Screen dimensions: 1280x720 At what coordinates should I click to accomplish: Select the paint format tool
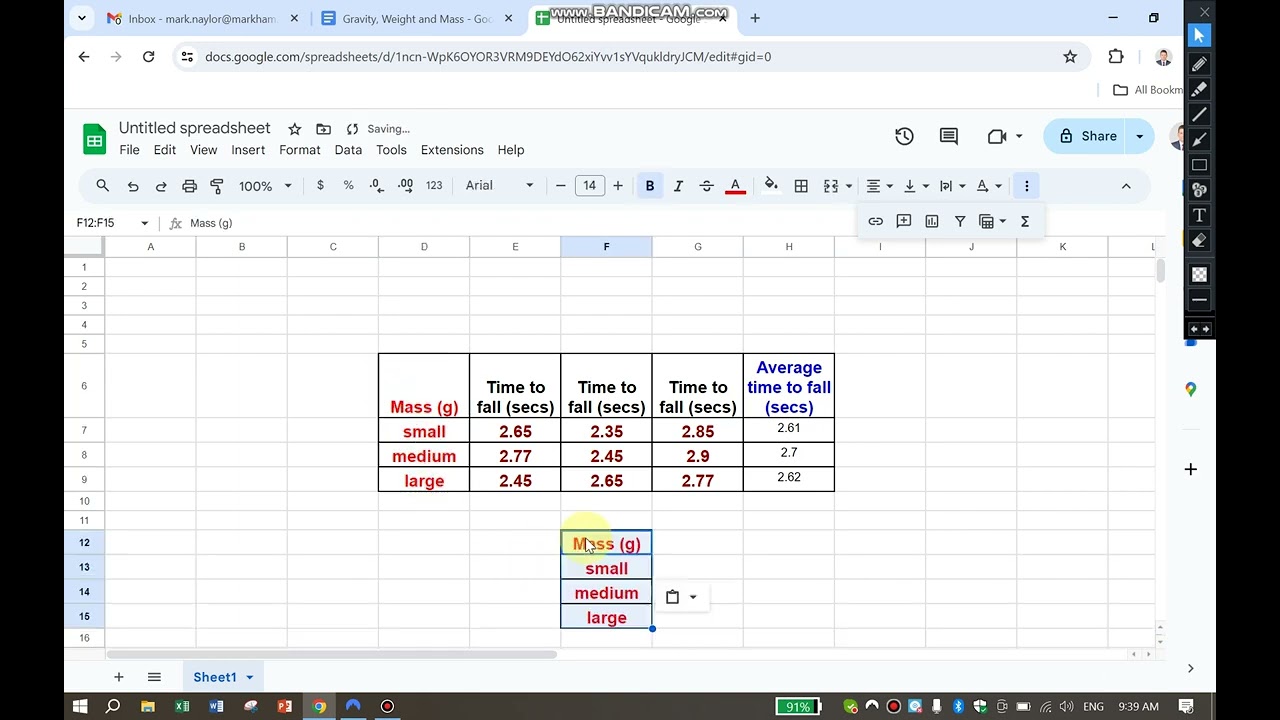tap(217, 186)
